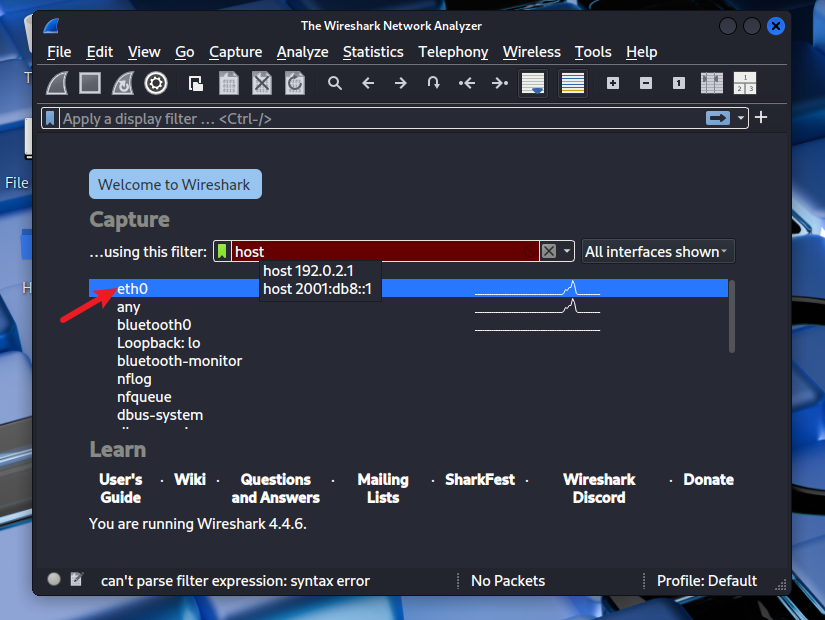Open display filter history dropdown arrow
Screen dimensions: 825x620
740,118
